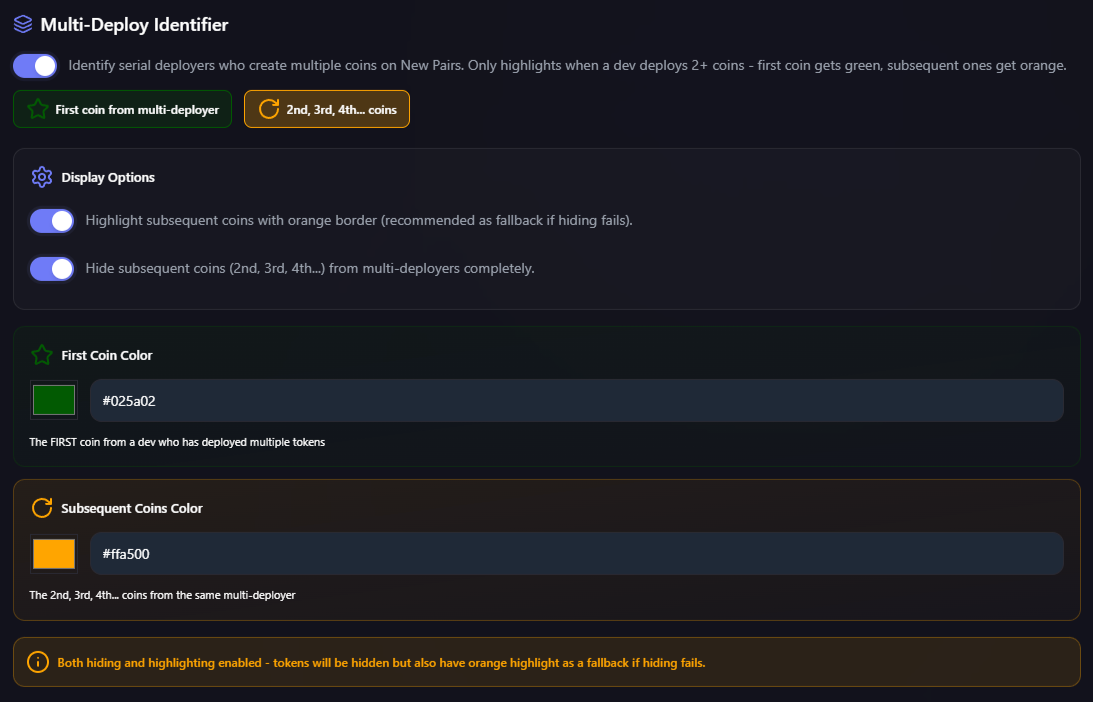Click the refresh icon next to Subsequent Coins Color
The image size is (1093, 702).
click(x=41, y=508)
